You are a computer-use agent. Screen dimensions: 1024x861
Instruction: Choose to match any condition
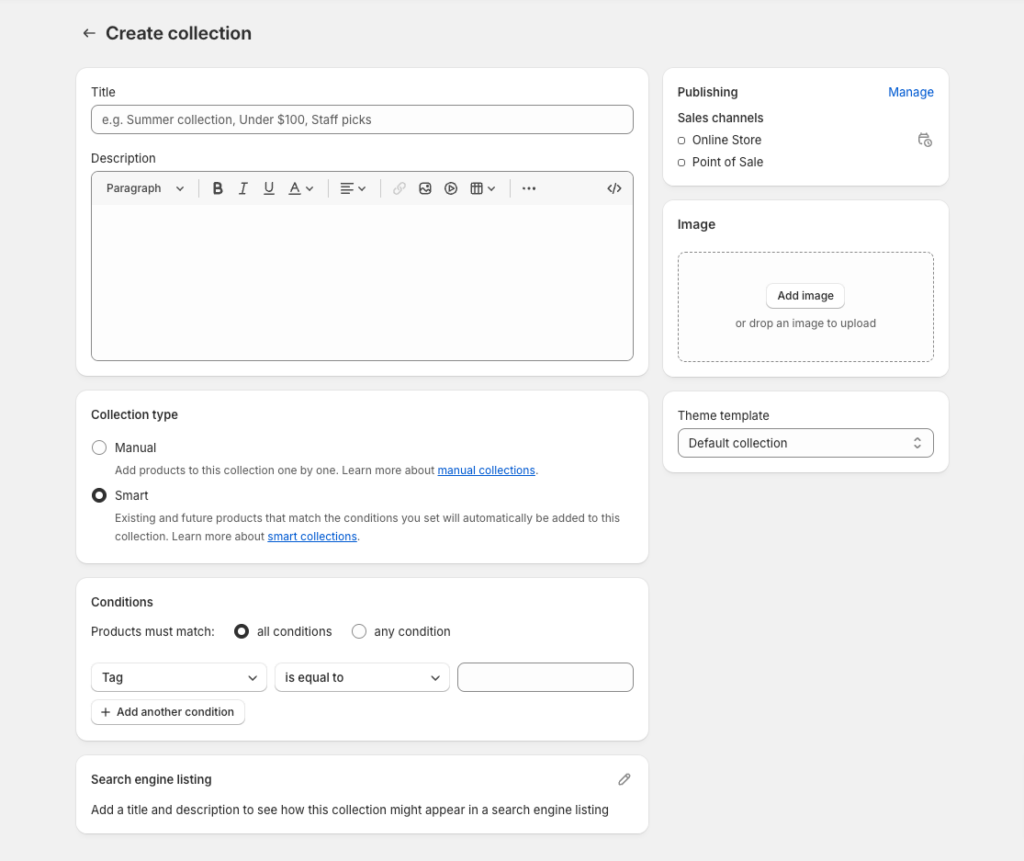359,631
